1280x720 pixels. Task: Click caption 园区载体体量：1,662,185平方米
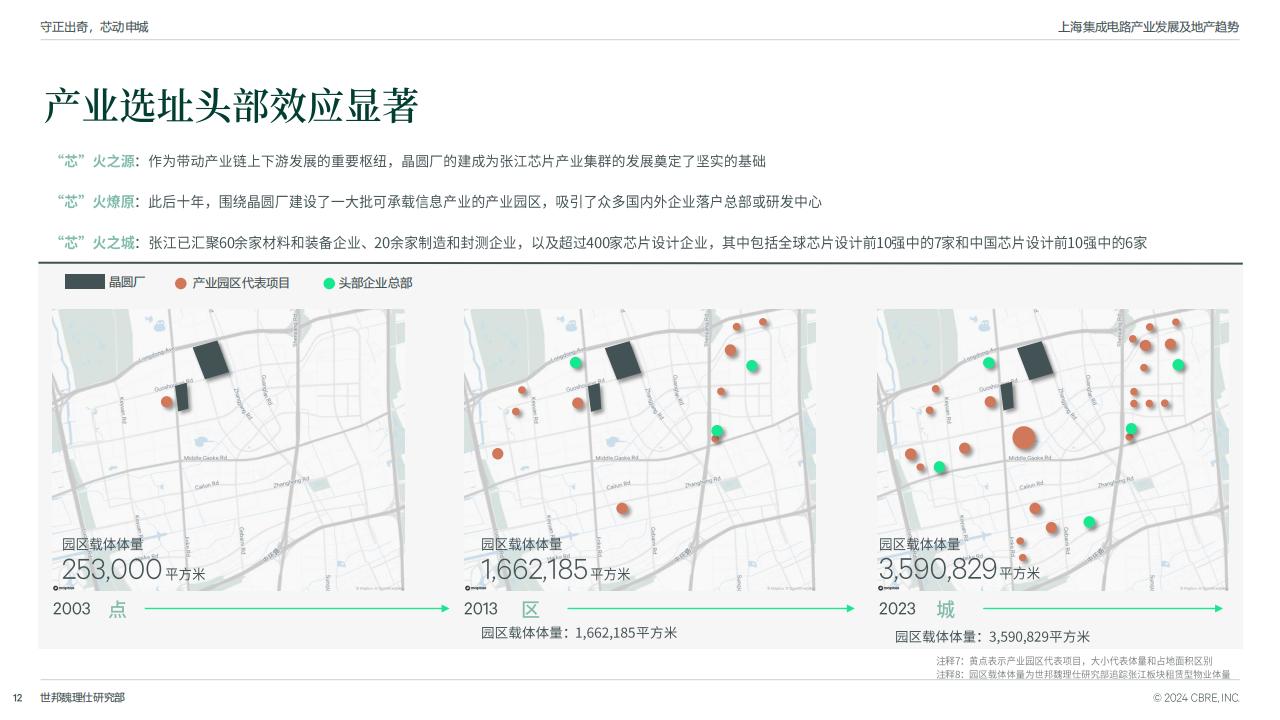579,633
